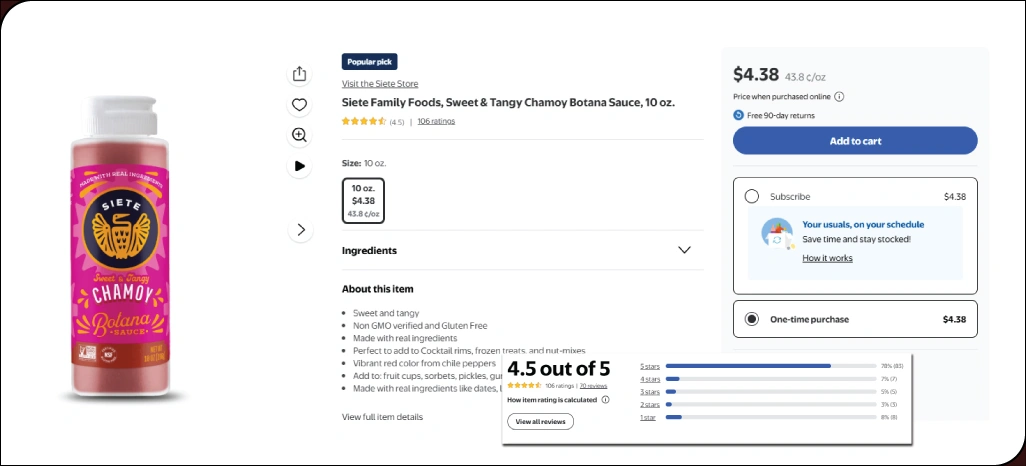The image size is (1026, 466).
Task: Add item to favorites with heart icon
Action: point(299,105)
